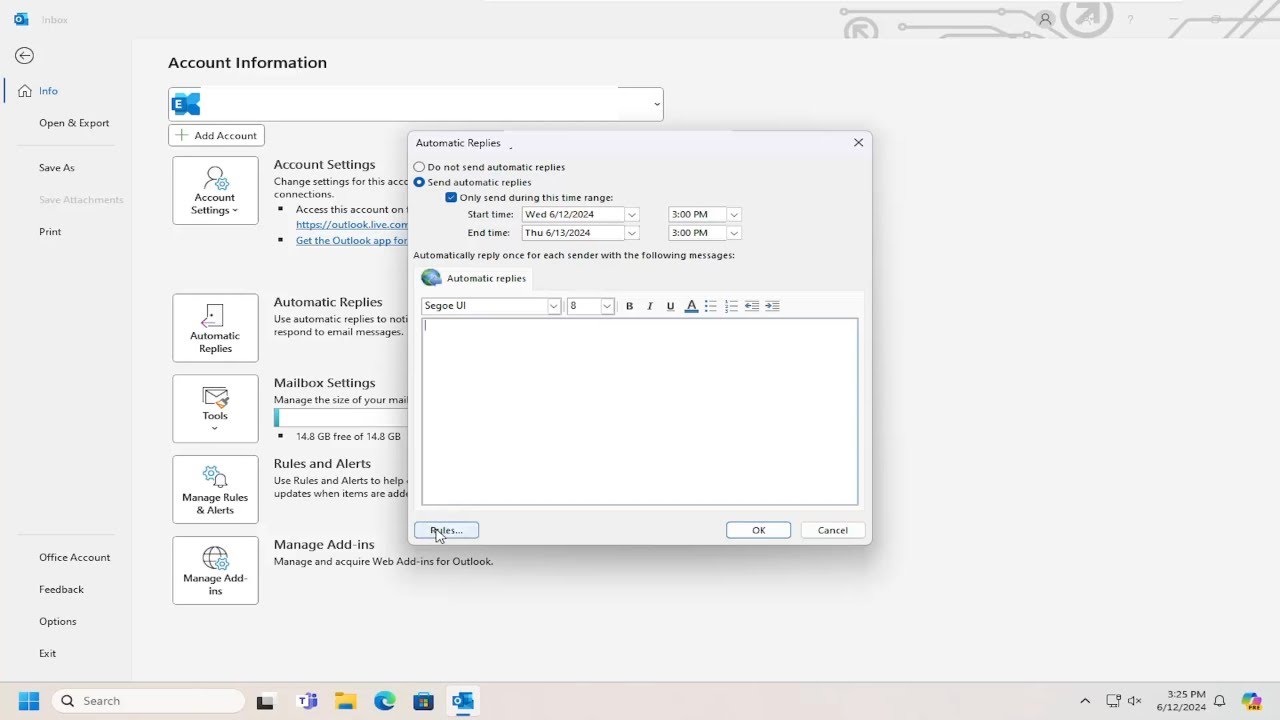Open Microsoft Teams from the taskbar
The height and width of the screenshot is (720, 1280).
[x=307, y=701]
